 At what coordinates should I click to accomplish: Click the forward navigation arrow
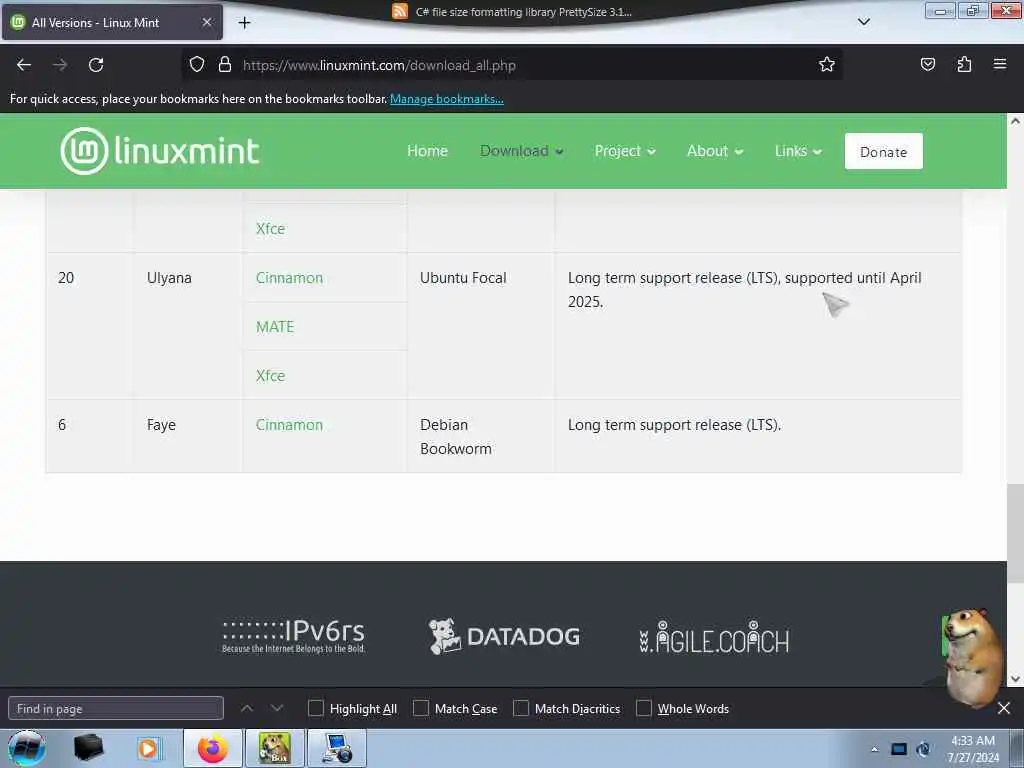point(60,65)
